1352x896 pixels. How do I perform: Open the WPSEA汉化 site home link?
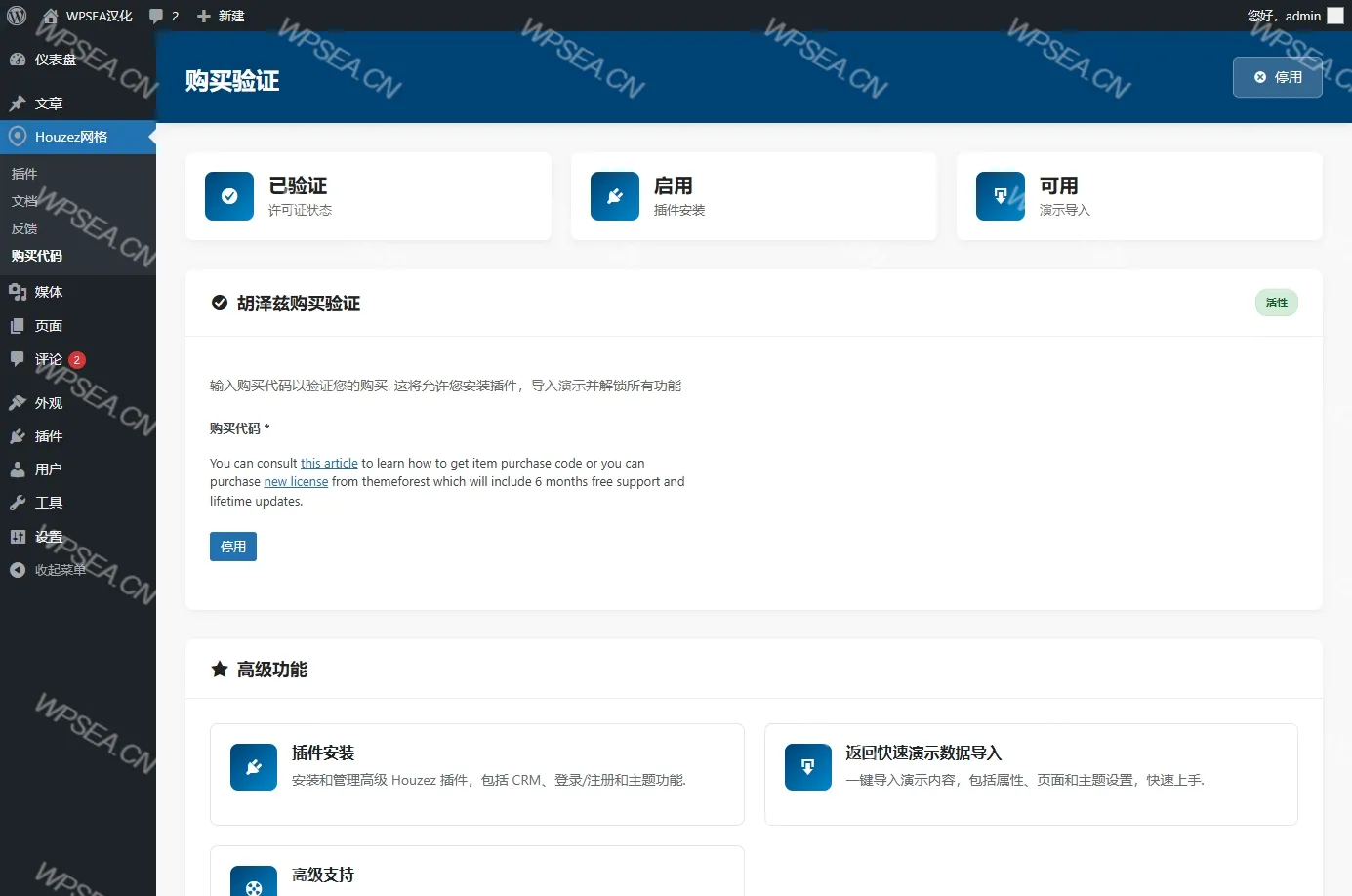(x=87, y=16)
